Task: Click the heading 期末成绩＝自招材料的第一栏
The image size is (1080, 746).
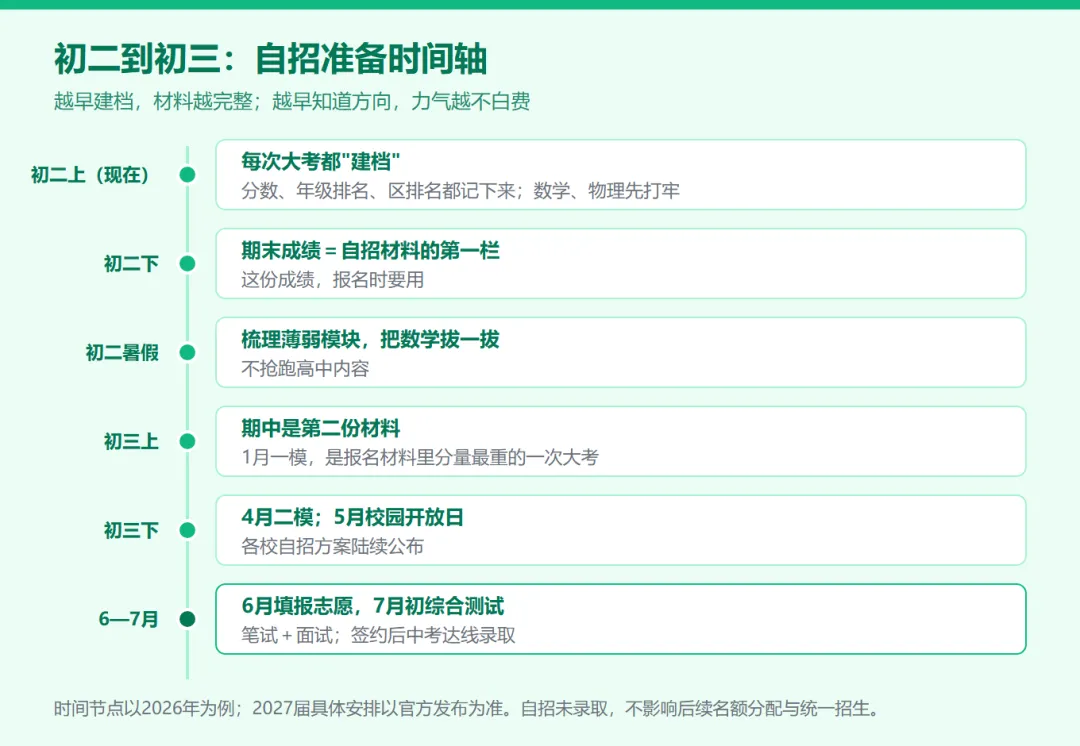Action: coord(370,250)
